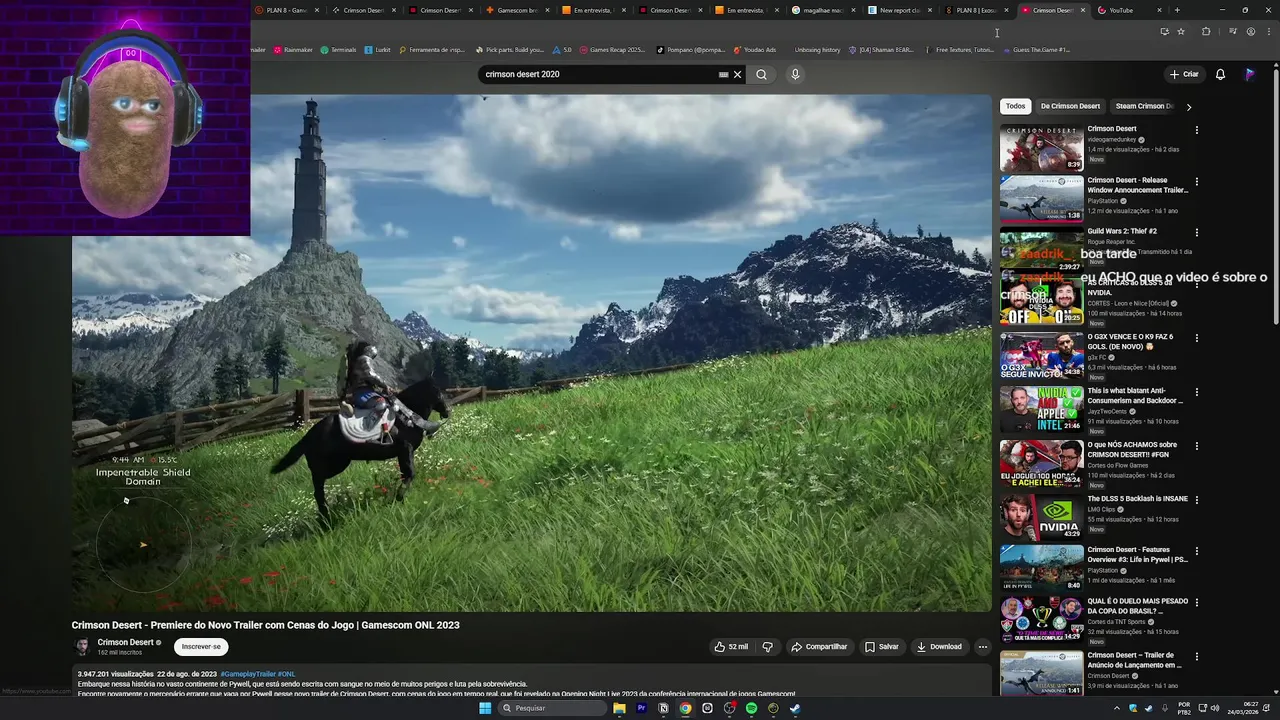
Task: Open 'Crimson Desert - Features Overview #3' title
Action: [1138, 555]
